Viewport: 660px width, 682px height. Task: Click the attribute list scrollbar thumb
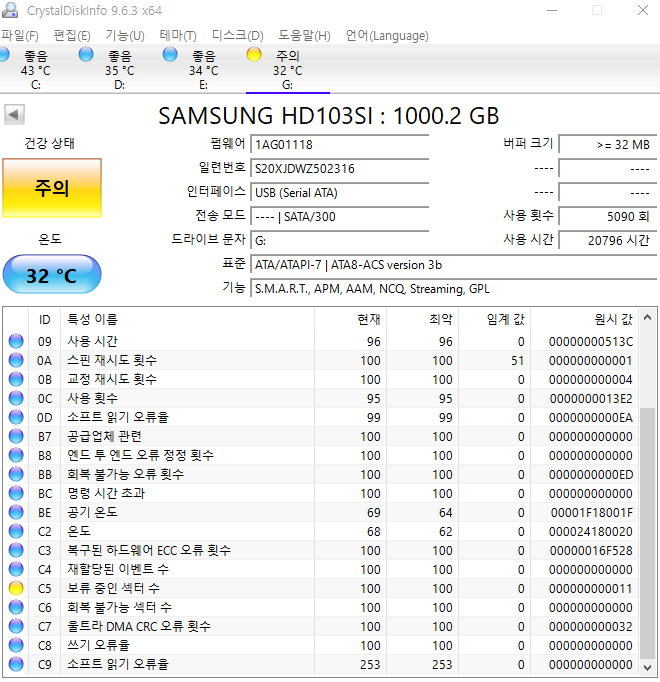[647, 532]
